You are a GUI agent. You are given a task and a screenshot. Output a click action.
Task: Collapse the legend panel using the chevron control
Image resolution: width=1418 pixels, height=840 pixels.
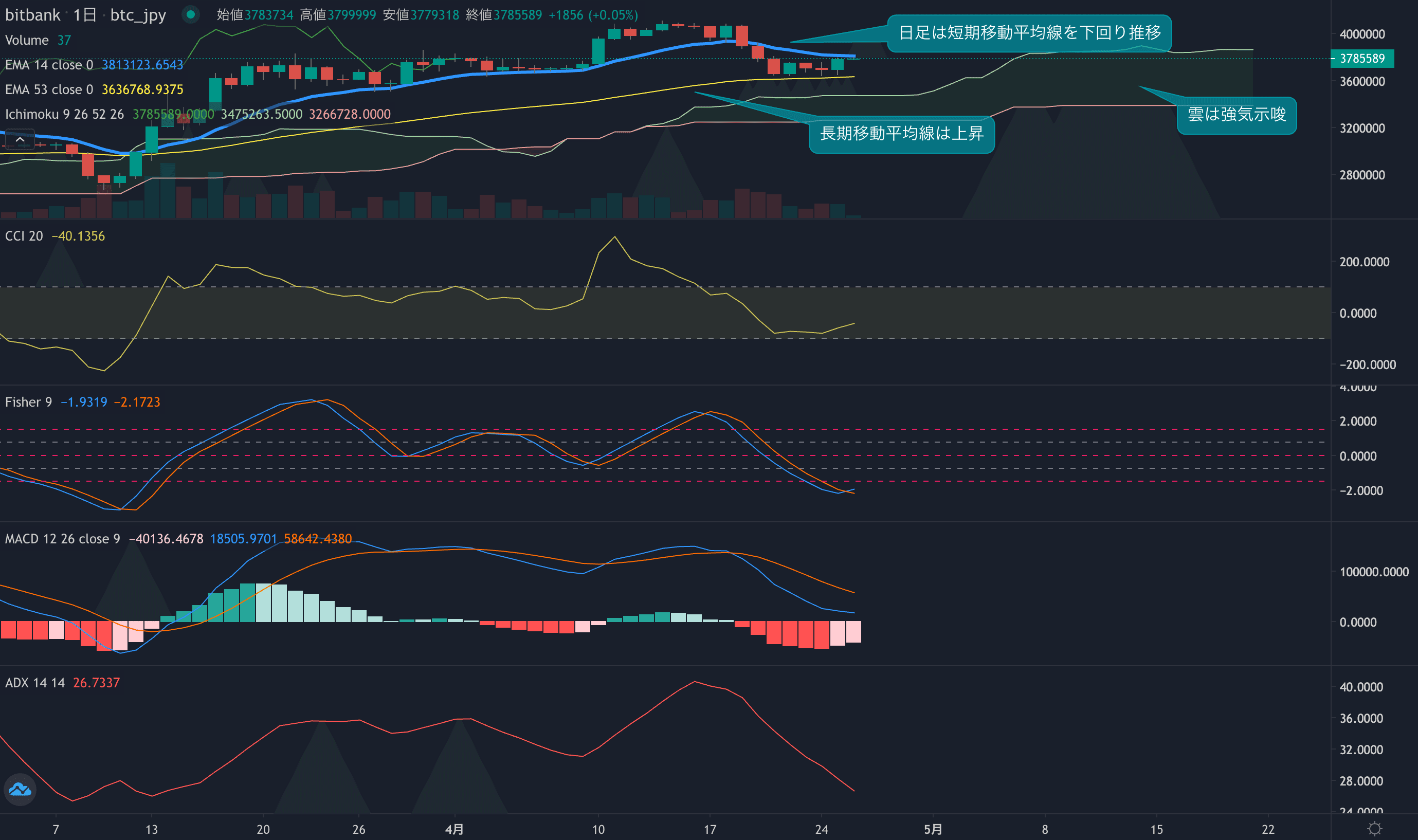(x=20, y=139)
